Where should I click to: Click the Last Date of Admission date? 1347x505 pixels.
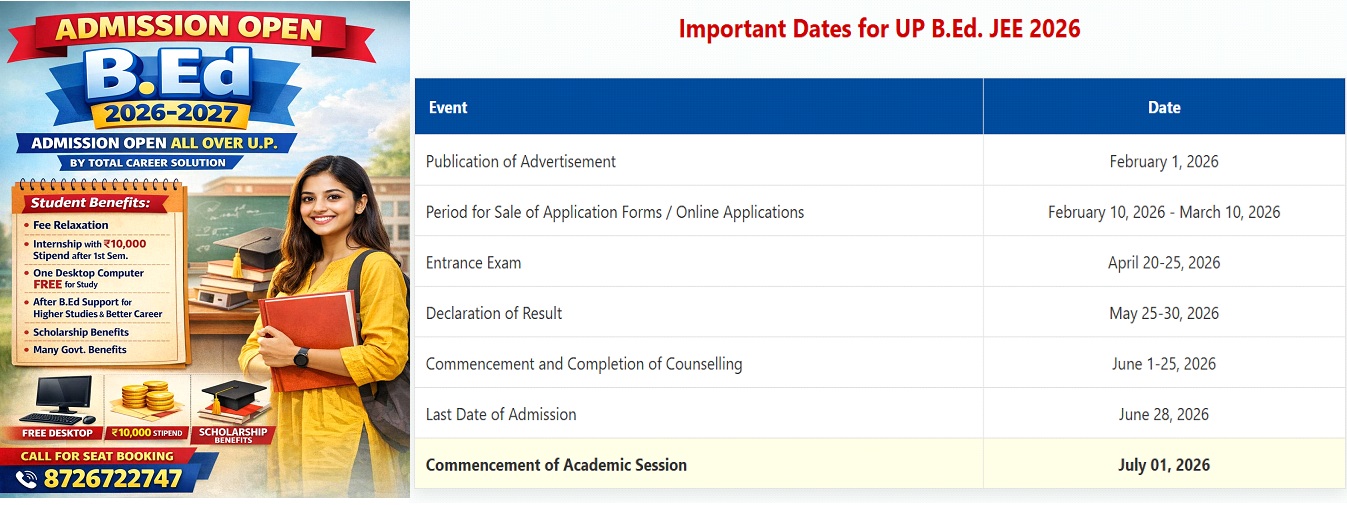pos(1164,414)
